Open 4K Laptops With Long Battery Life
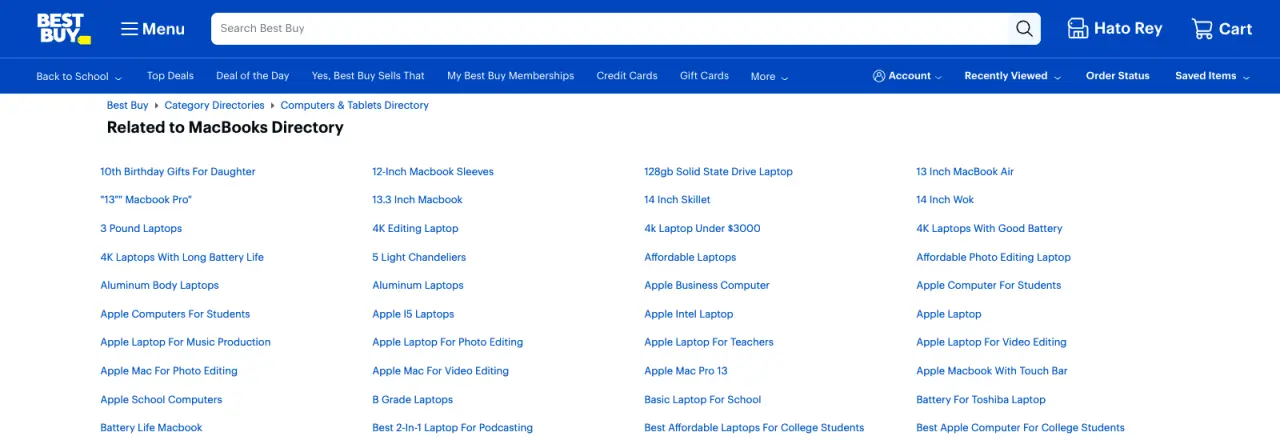The width and height of the screenshot is (1280, 440). pos(182,258)
